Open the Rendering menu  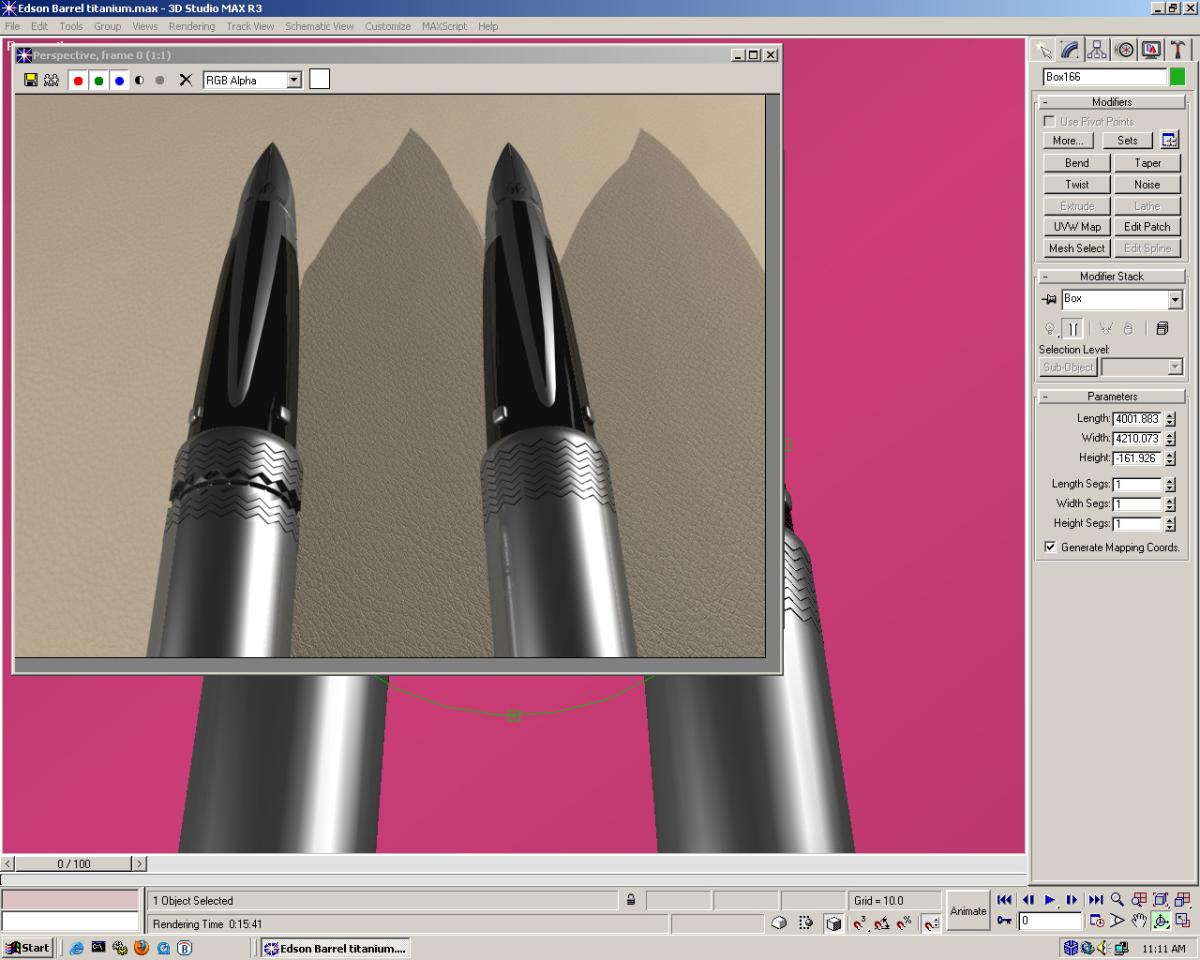[x=191, y=26]
